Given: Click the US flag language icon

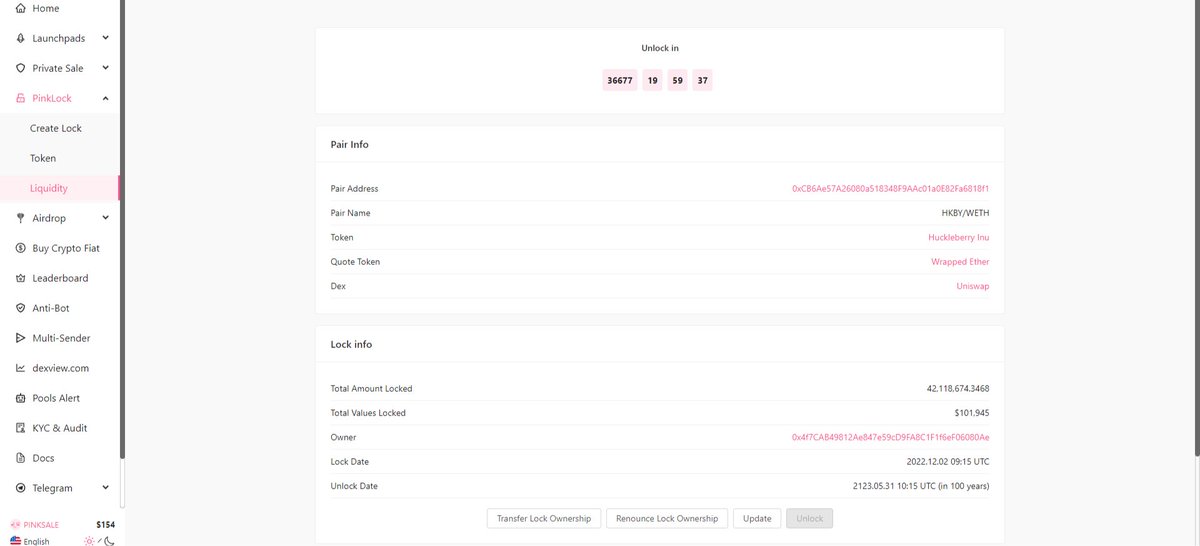Looking at the screenshot, I should [x=15, y=541].
